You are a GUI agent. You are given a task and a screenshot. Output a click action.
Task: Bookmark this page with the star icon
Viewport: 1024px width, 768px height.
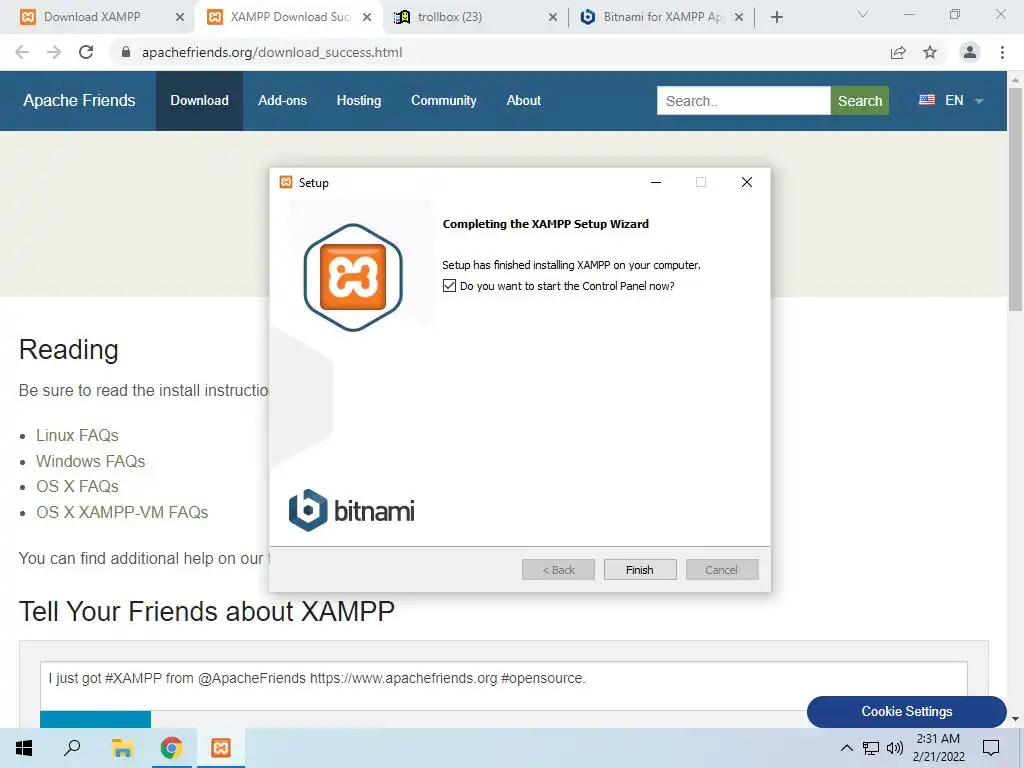tap(930, 52)
